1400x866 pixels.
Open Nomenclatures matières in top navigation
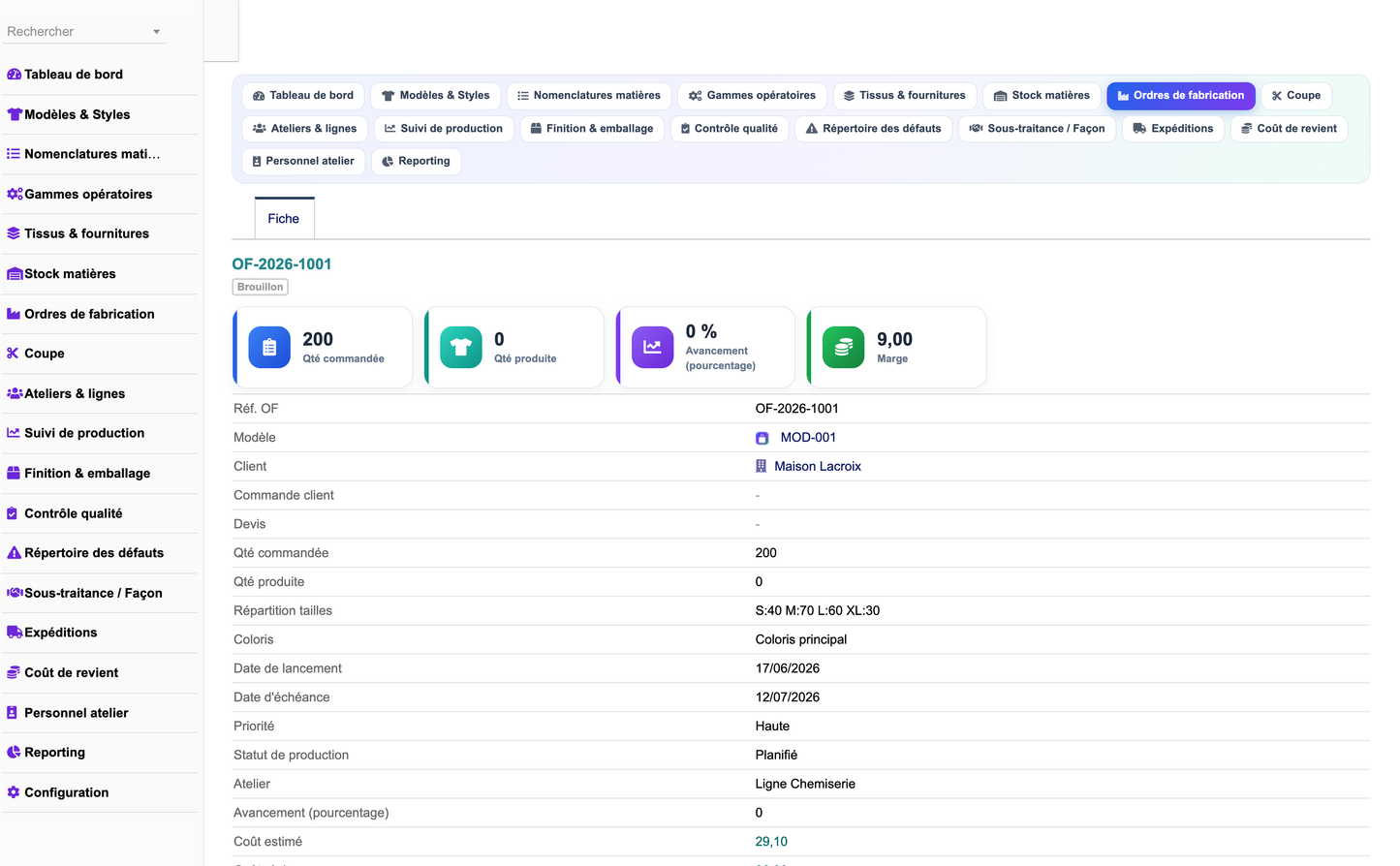(589, 96)
